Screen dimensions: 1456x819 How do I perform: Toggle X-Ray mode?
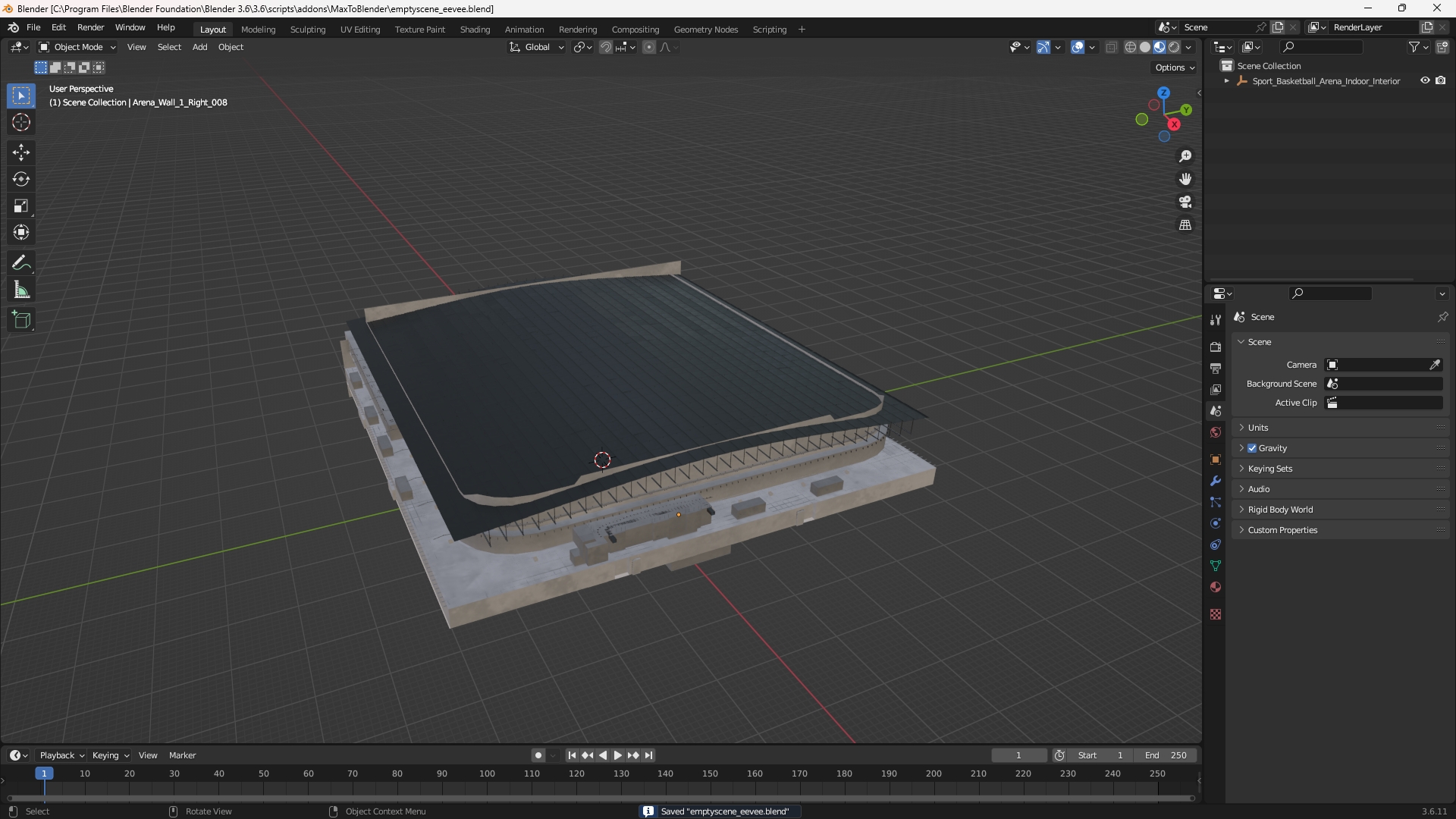(x=1112, y=47)
